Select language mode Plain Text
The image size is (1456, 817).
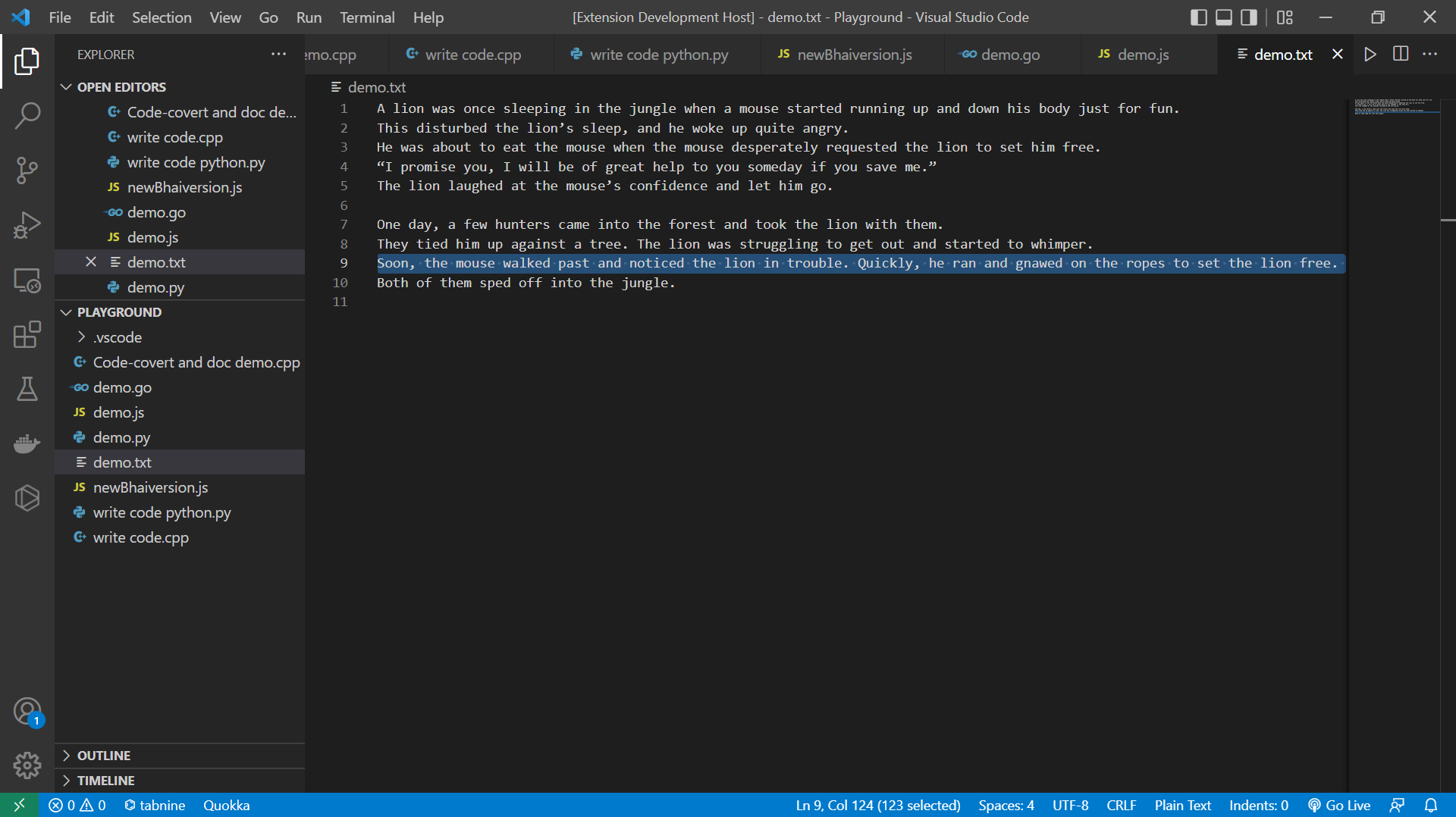click(x=1182, y=805)
